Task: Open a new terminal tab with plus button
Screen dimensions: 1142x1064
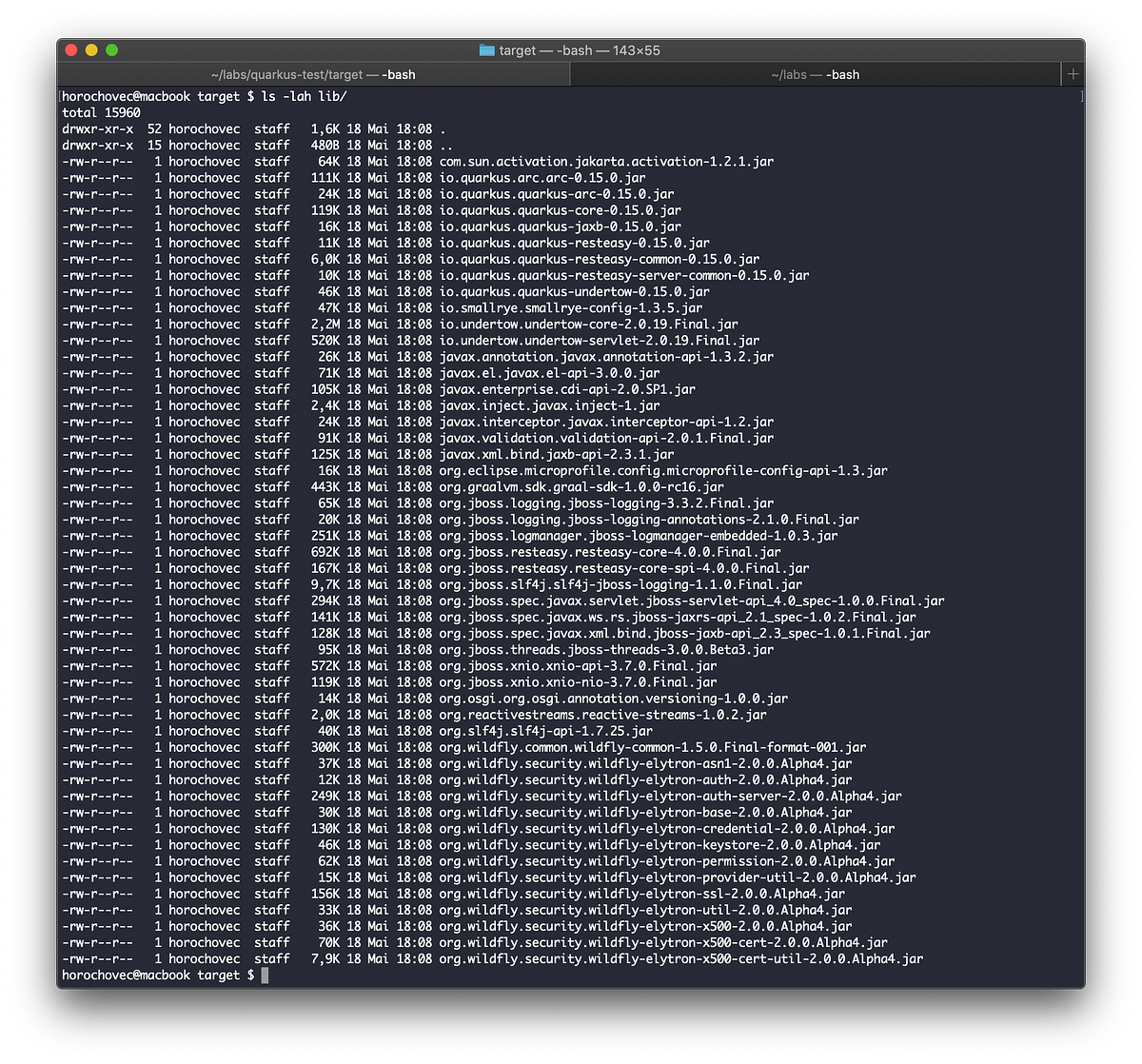Action: [1073, 74]
